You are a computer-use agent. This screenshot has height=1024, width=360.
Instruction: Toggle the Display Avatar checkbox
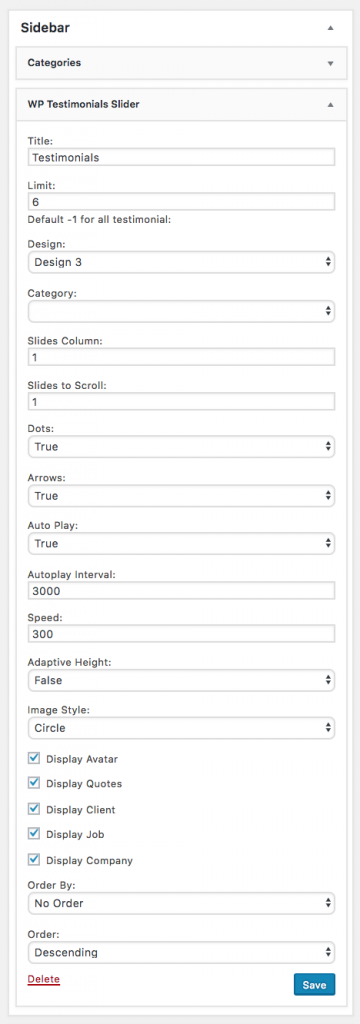(33, 758)
